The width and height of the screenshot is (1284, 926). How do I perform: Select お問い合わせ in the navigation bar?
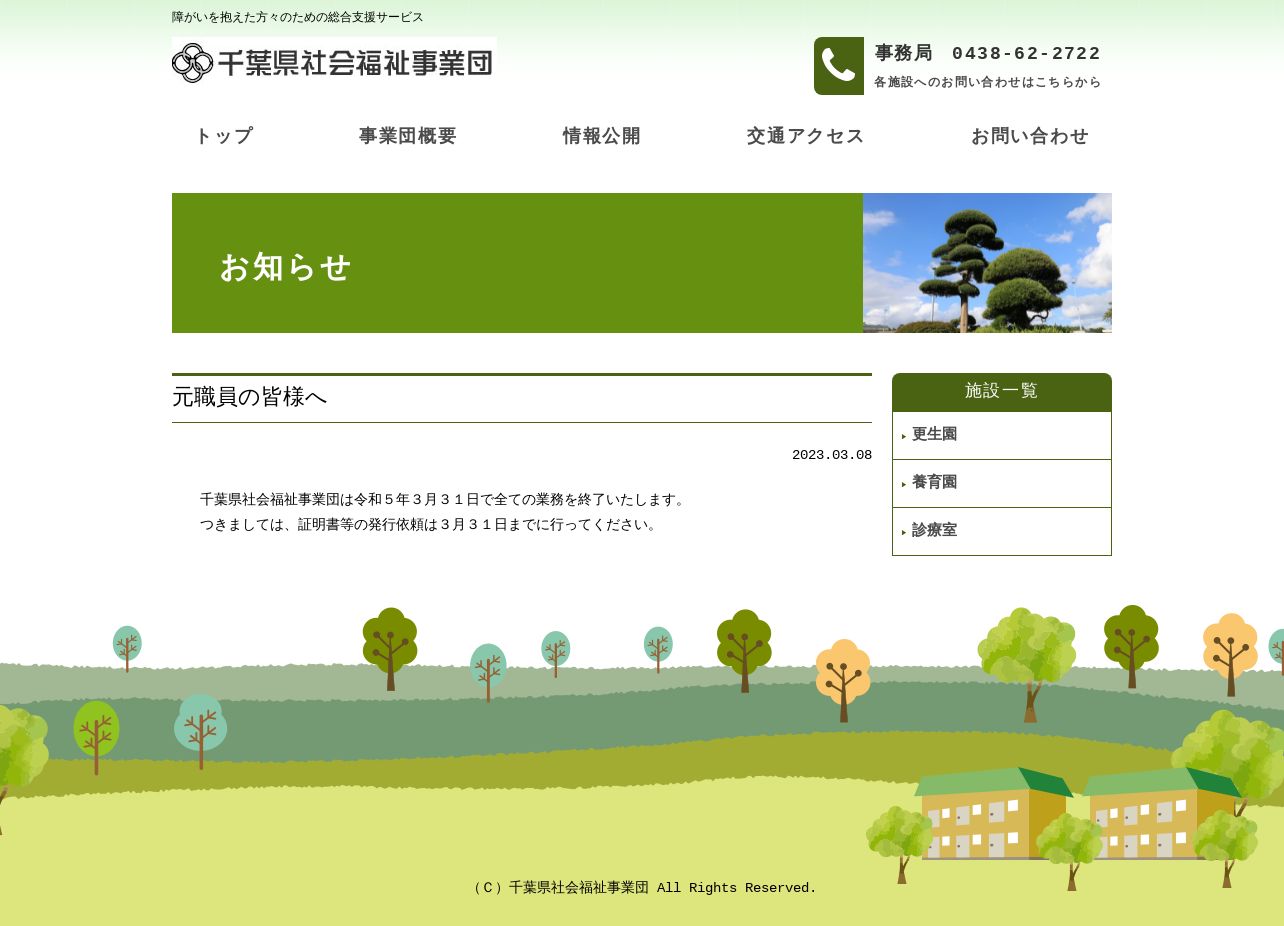pos(1030,136)
